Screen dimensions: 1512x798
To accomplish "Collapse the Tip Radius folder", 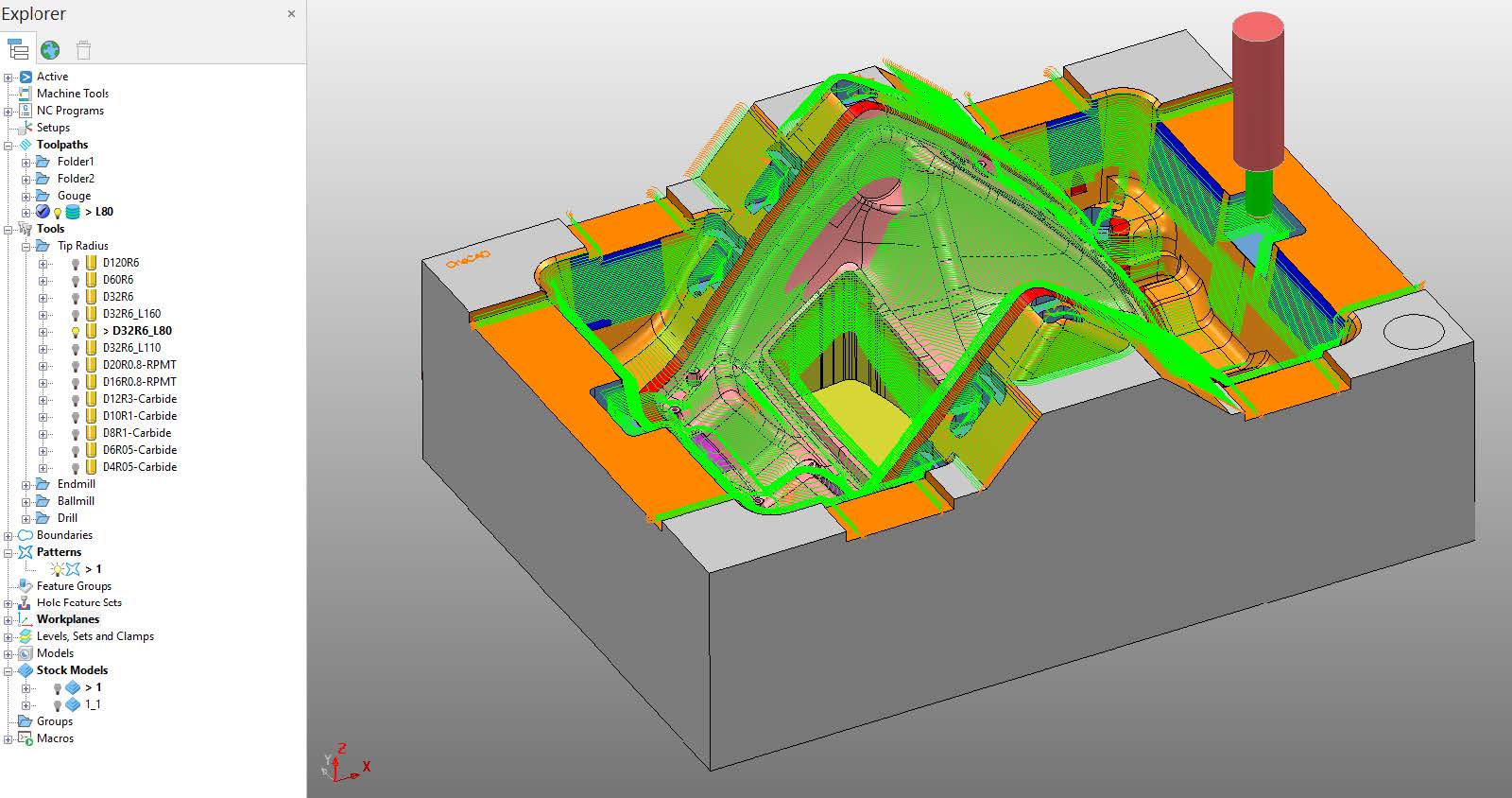I will click(x=26, y=247).
